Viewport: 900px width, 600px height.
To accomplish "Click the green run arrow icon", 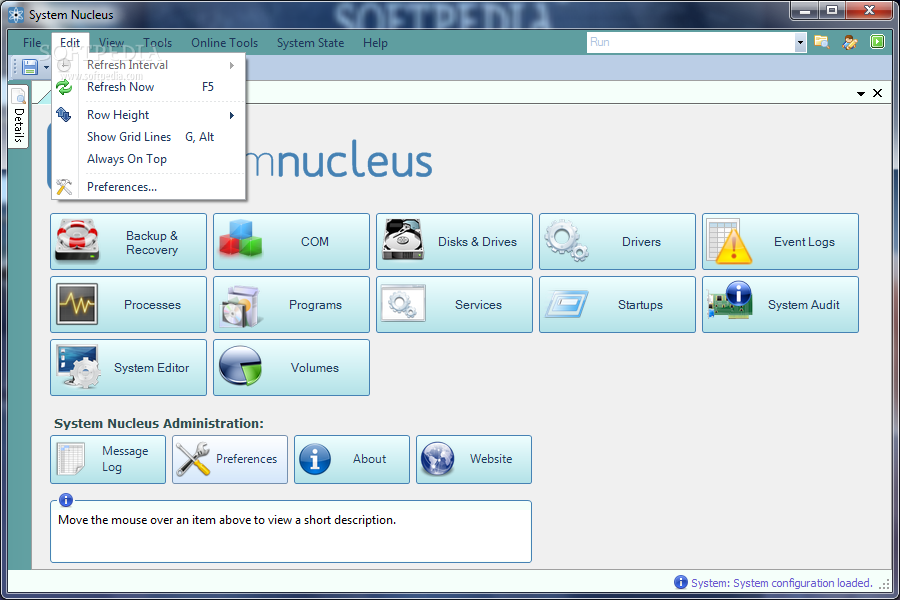I will (x=877, y=42).
